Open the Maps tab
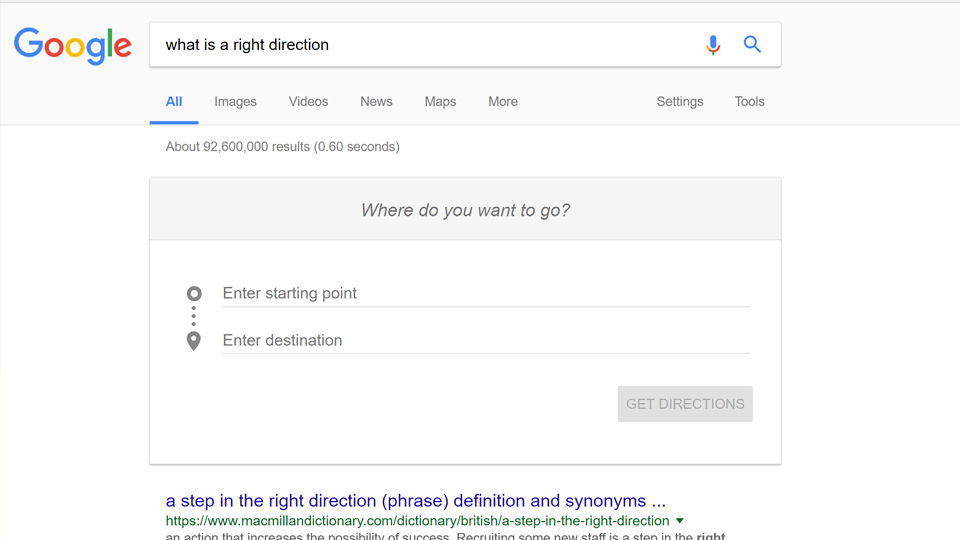Screen dimensions: 960x540 440,102
